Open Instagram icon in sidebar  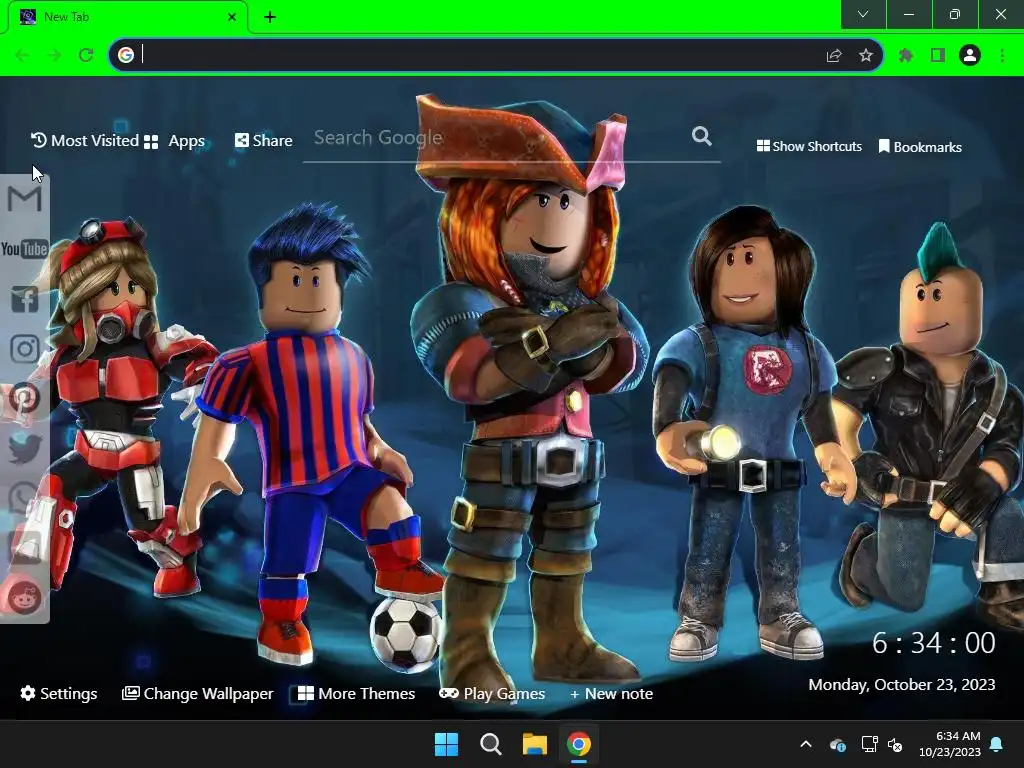(25, 349)
